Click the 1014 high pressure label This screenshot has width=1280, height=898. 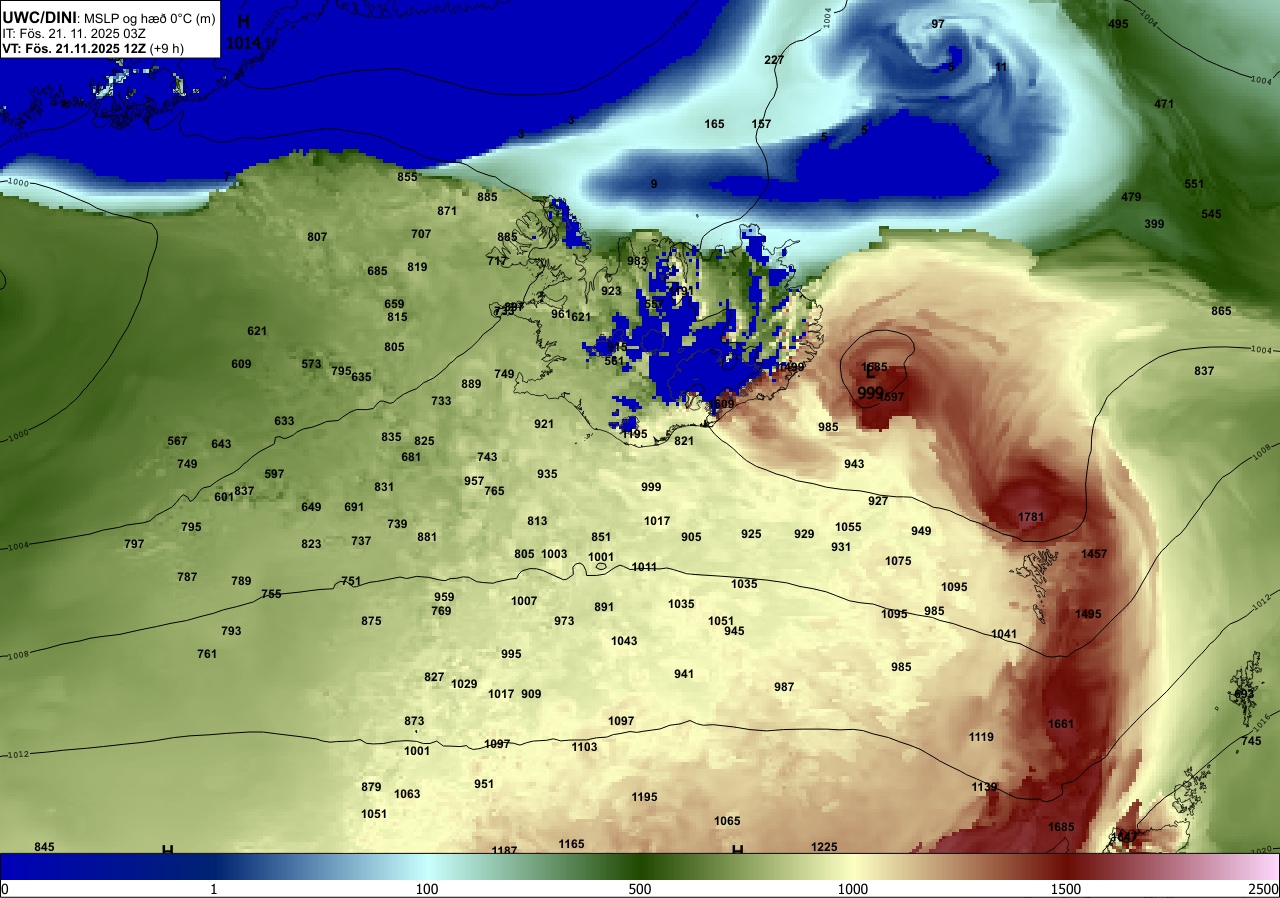pos(242,43)
